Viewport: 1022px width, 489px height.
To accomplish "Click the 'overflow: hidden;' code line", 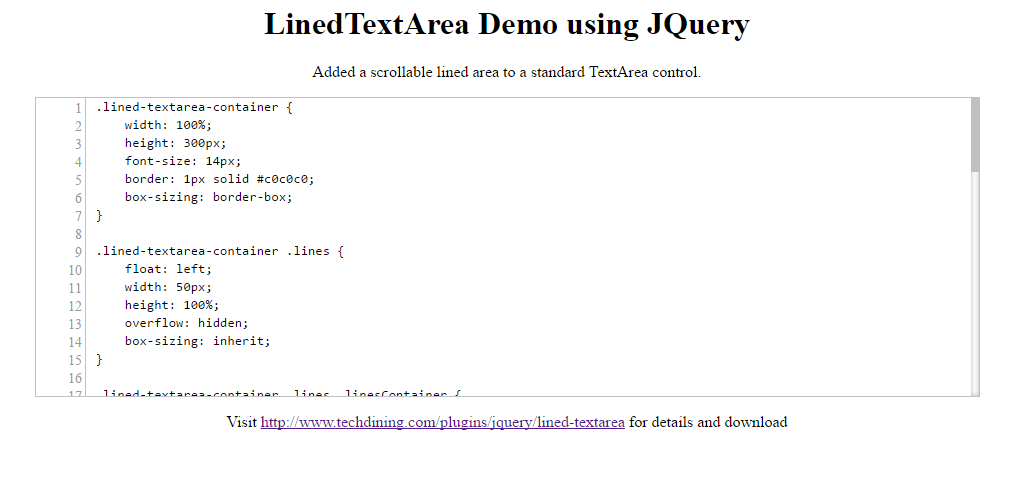I will (187, 323).
